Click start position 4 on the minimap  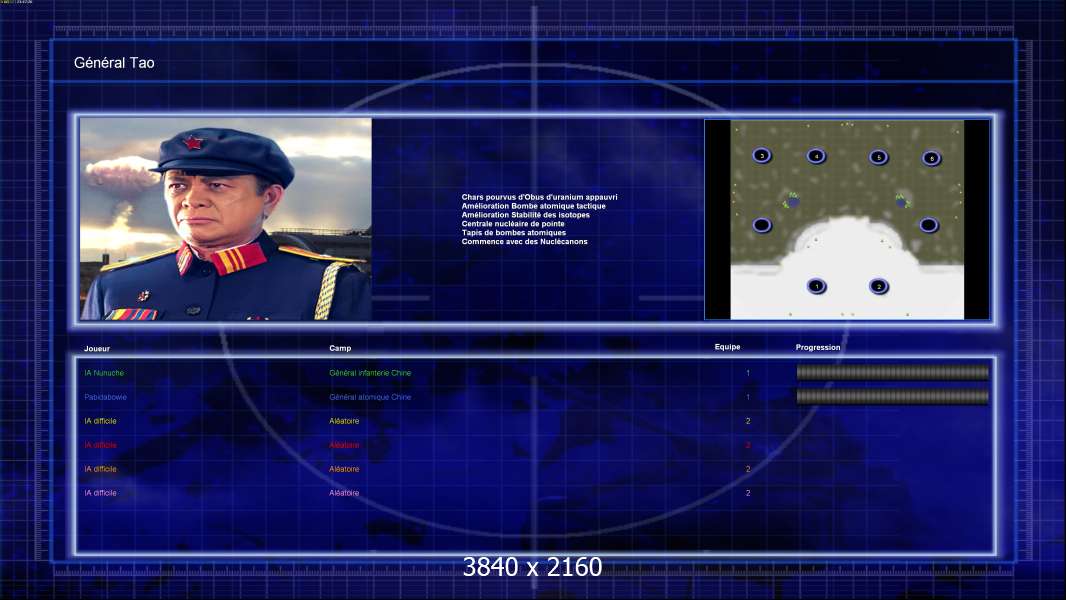click(x=816, y=156)
